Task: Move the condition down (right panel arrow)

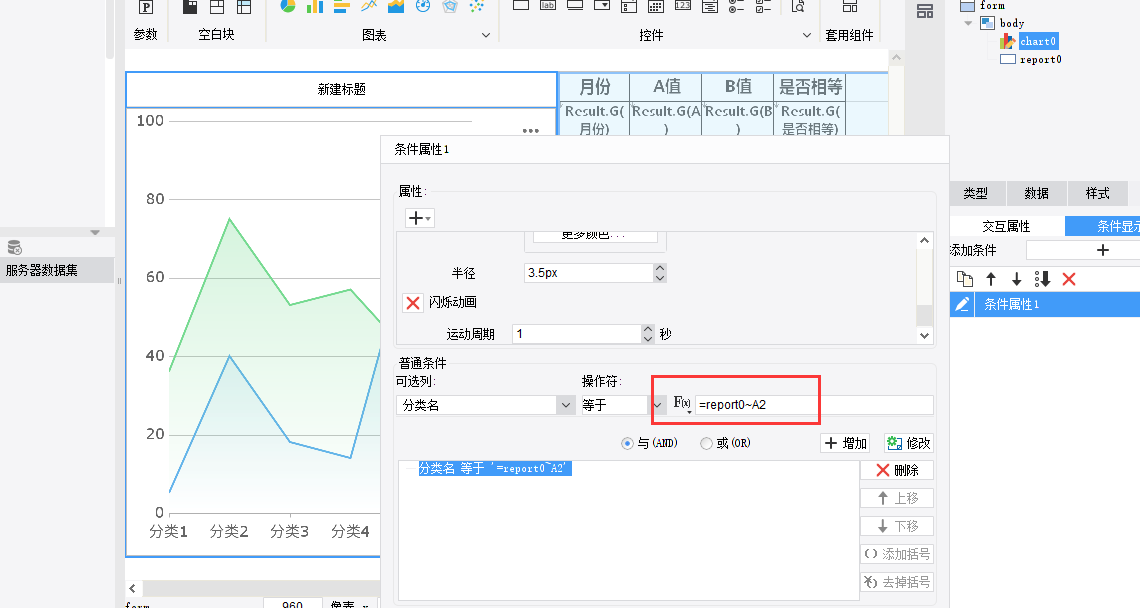Action: pyautogui.click(x=1016, y=279)
